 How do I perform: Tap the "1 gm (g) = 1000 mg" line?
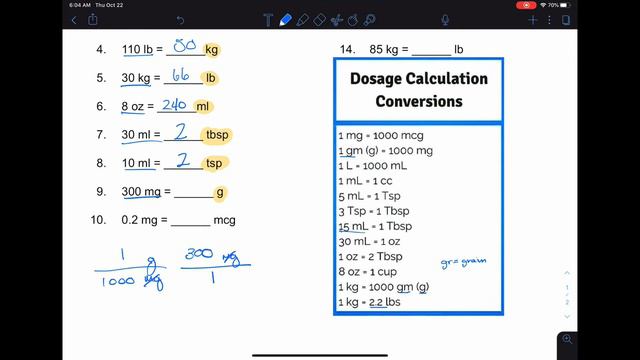click(385, 151)
